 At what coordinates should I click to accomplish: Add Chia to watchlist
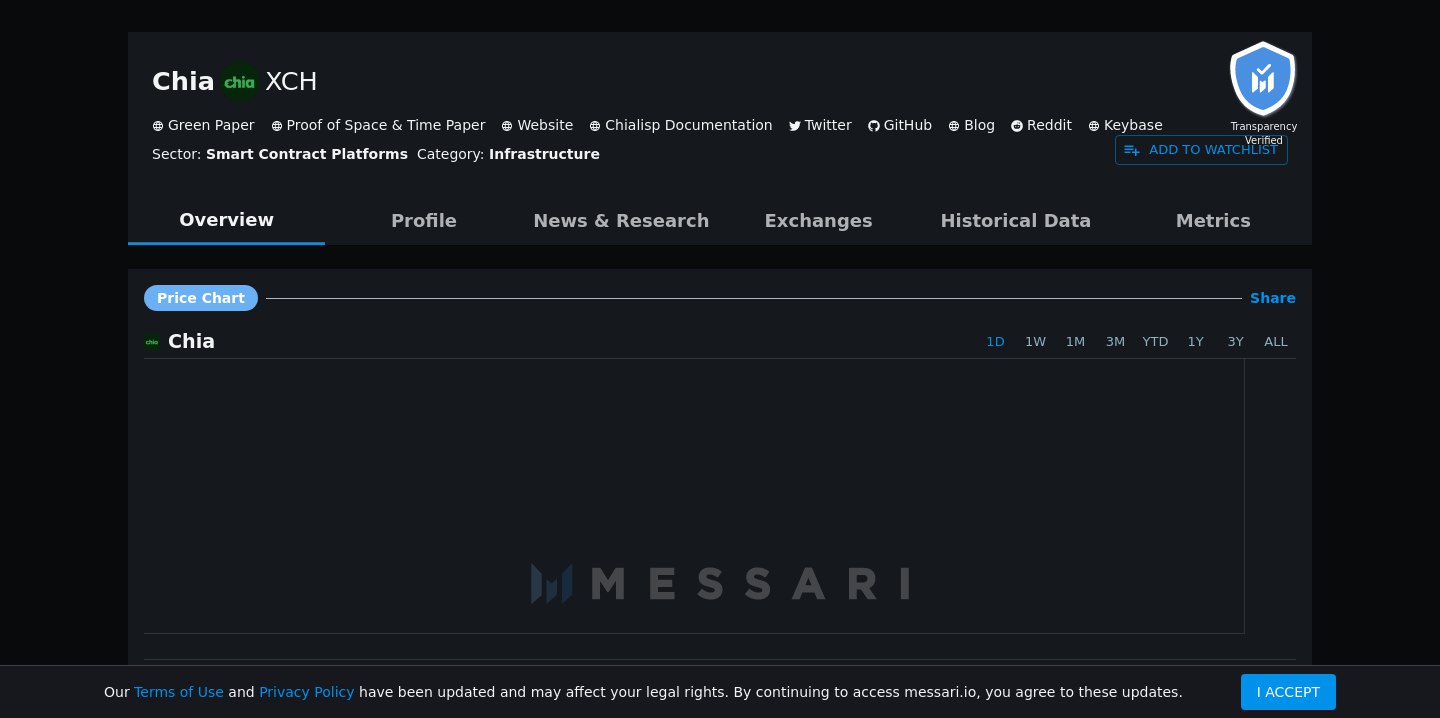point(1201,150)
